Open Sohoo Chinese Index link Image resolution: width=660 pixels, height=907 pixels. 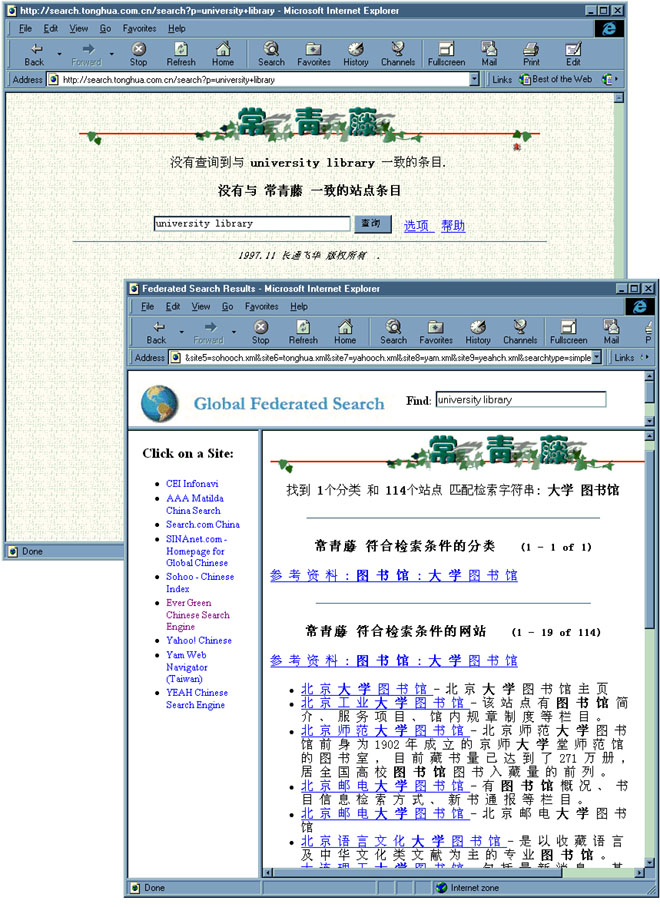(x=200, y=582)
